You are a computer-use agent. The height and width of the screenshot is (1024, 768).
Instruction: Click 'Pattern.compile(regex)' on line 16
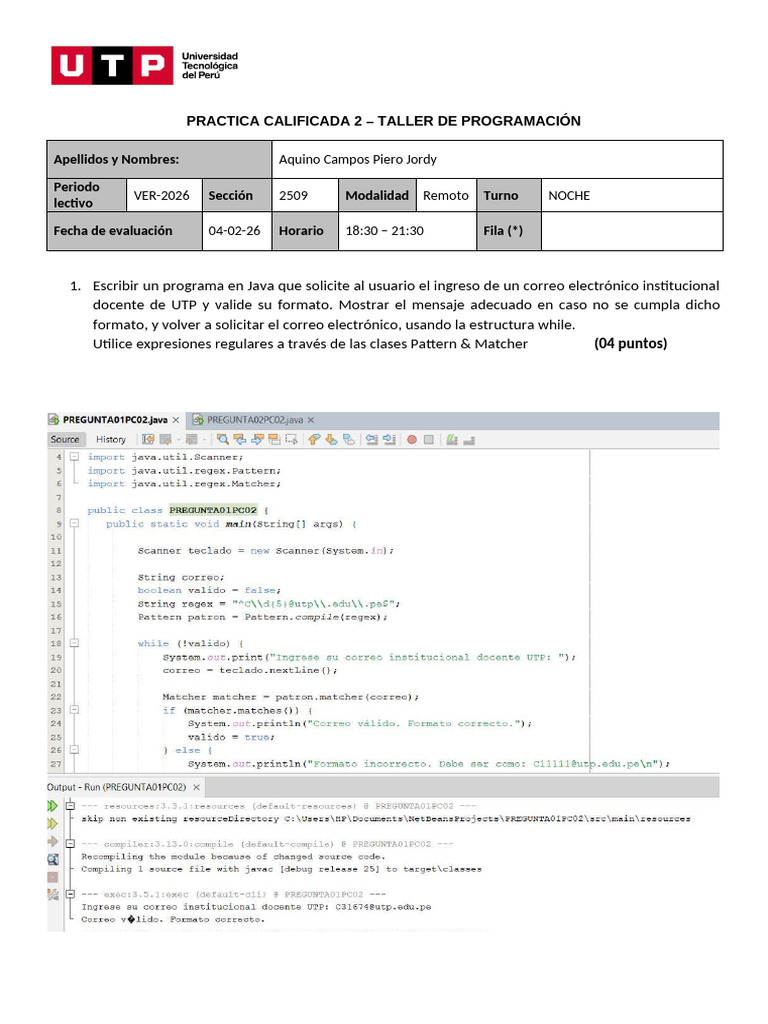[315, 616]
